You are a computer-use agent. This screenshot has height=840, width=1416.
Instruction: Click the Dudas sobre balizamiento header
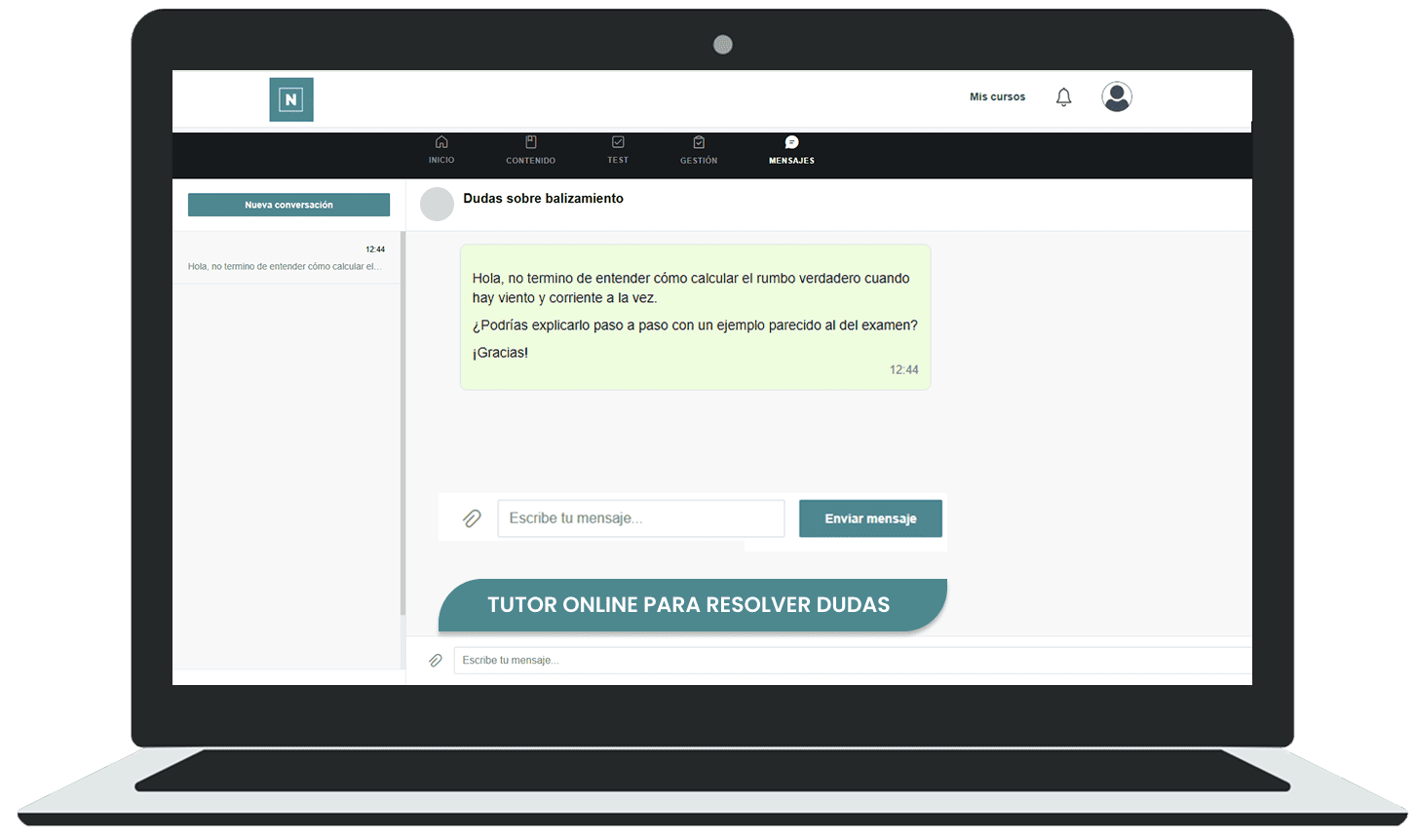543,198
